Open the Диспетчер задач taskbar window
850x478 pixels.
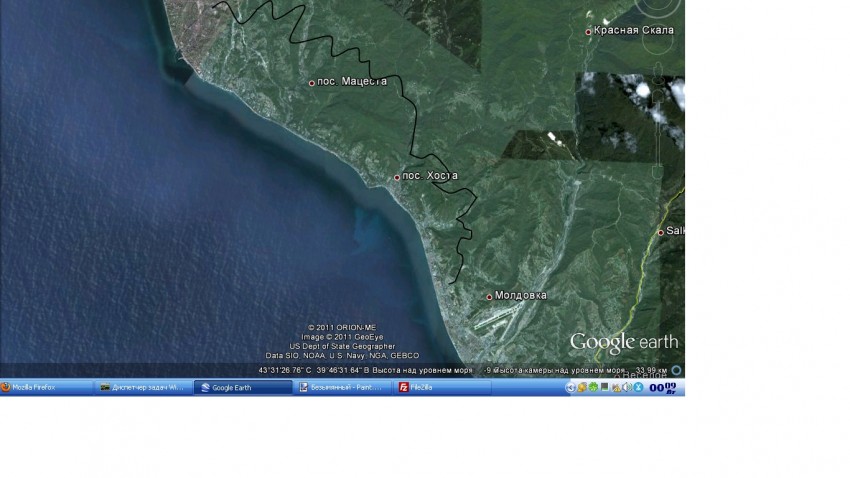click(x=144, y=387)
